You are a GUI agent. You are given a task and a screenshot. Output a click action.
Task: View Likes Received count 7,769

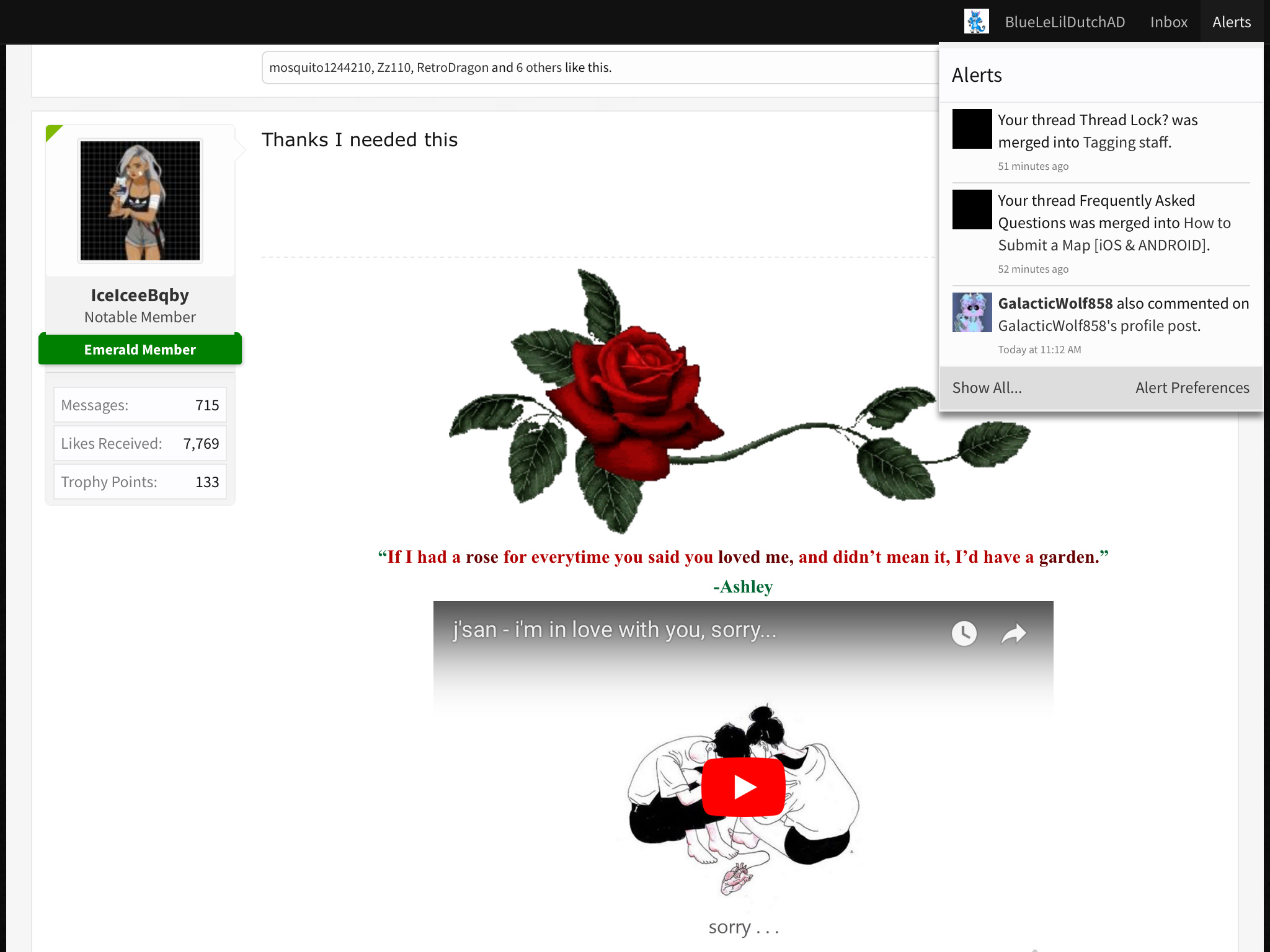coord(140,444)
